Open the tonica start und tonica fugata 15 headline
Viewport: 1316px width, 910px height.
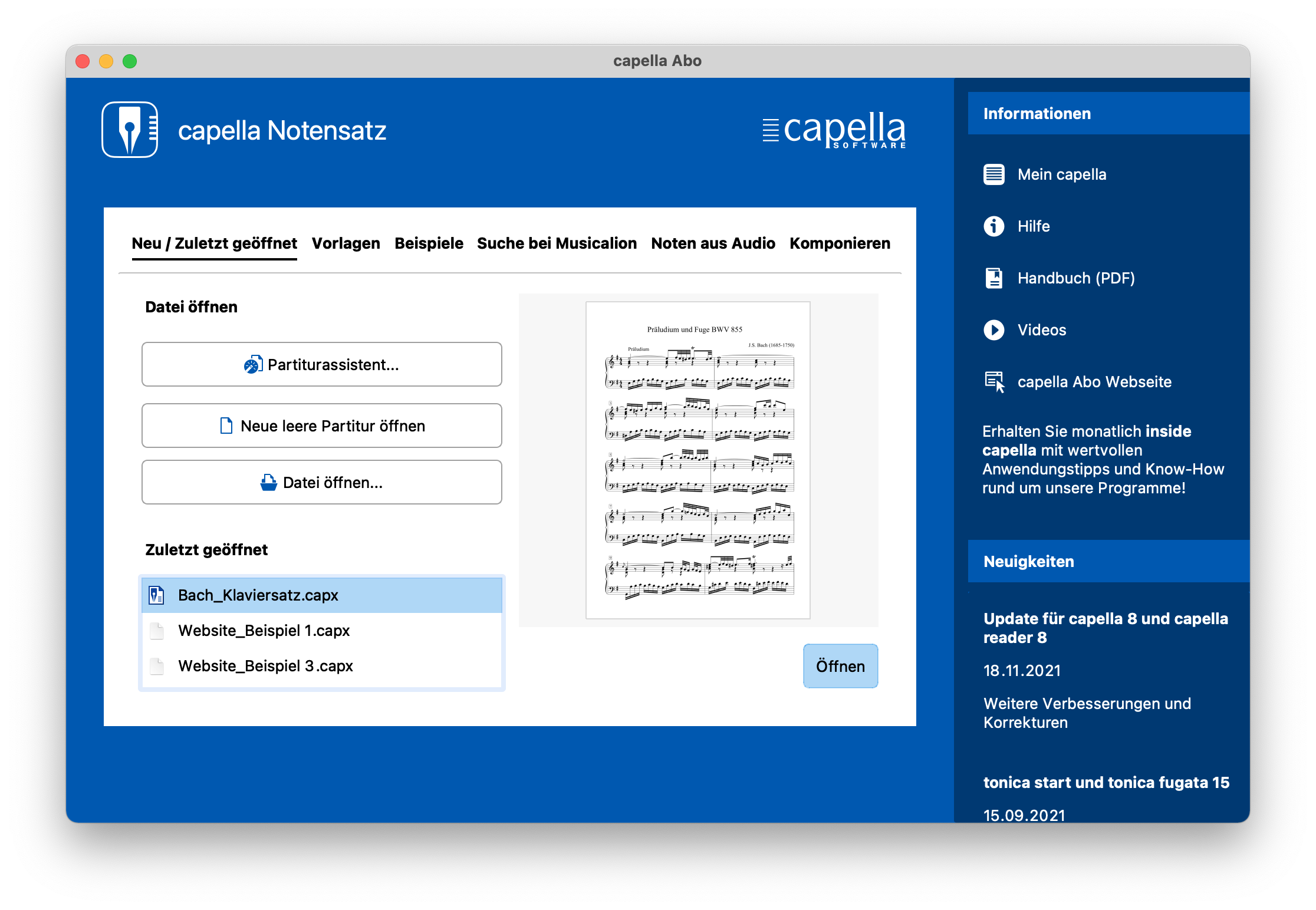1106,783
